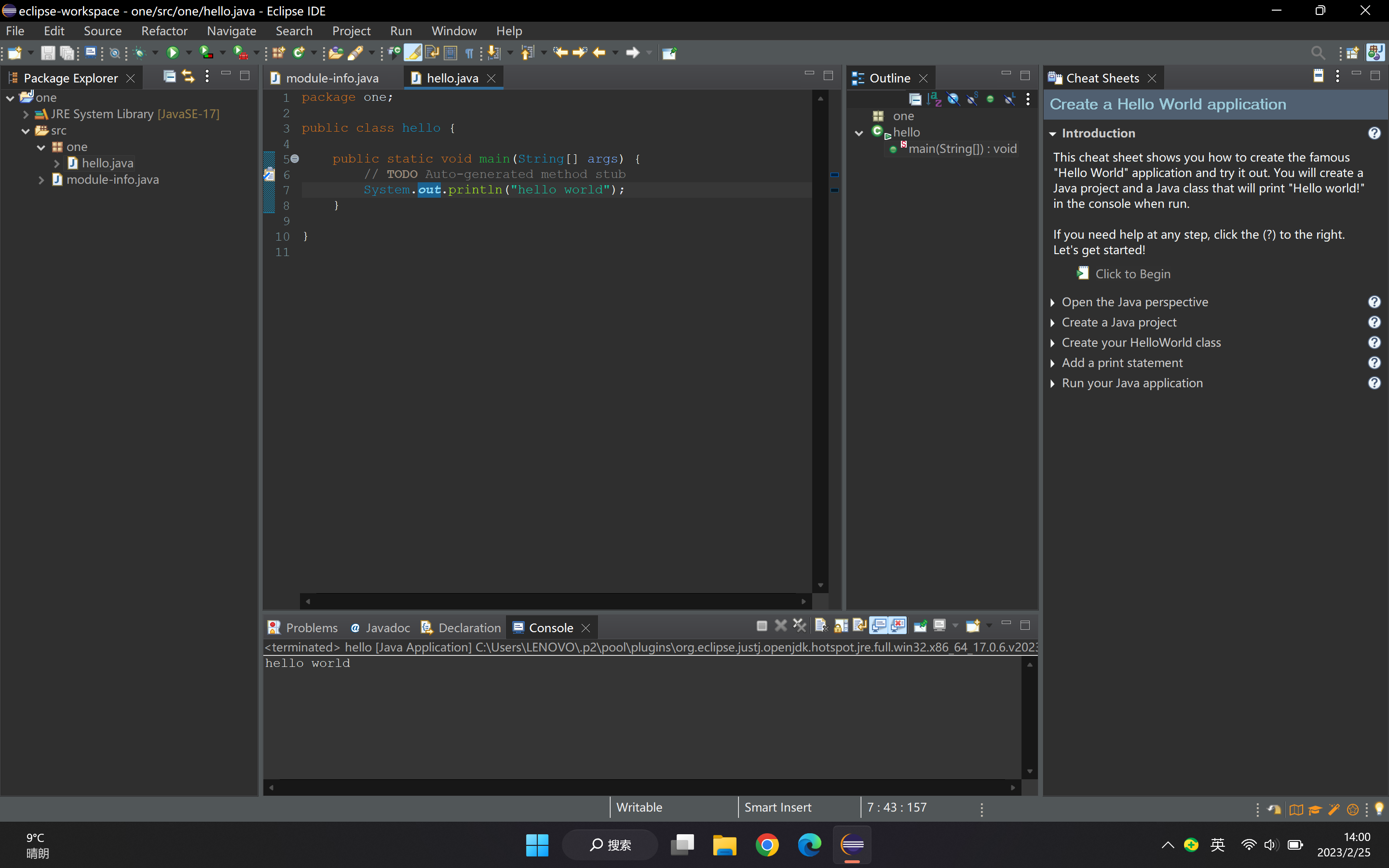Click the editor horizontal scrollbar

point(555,601)
